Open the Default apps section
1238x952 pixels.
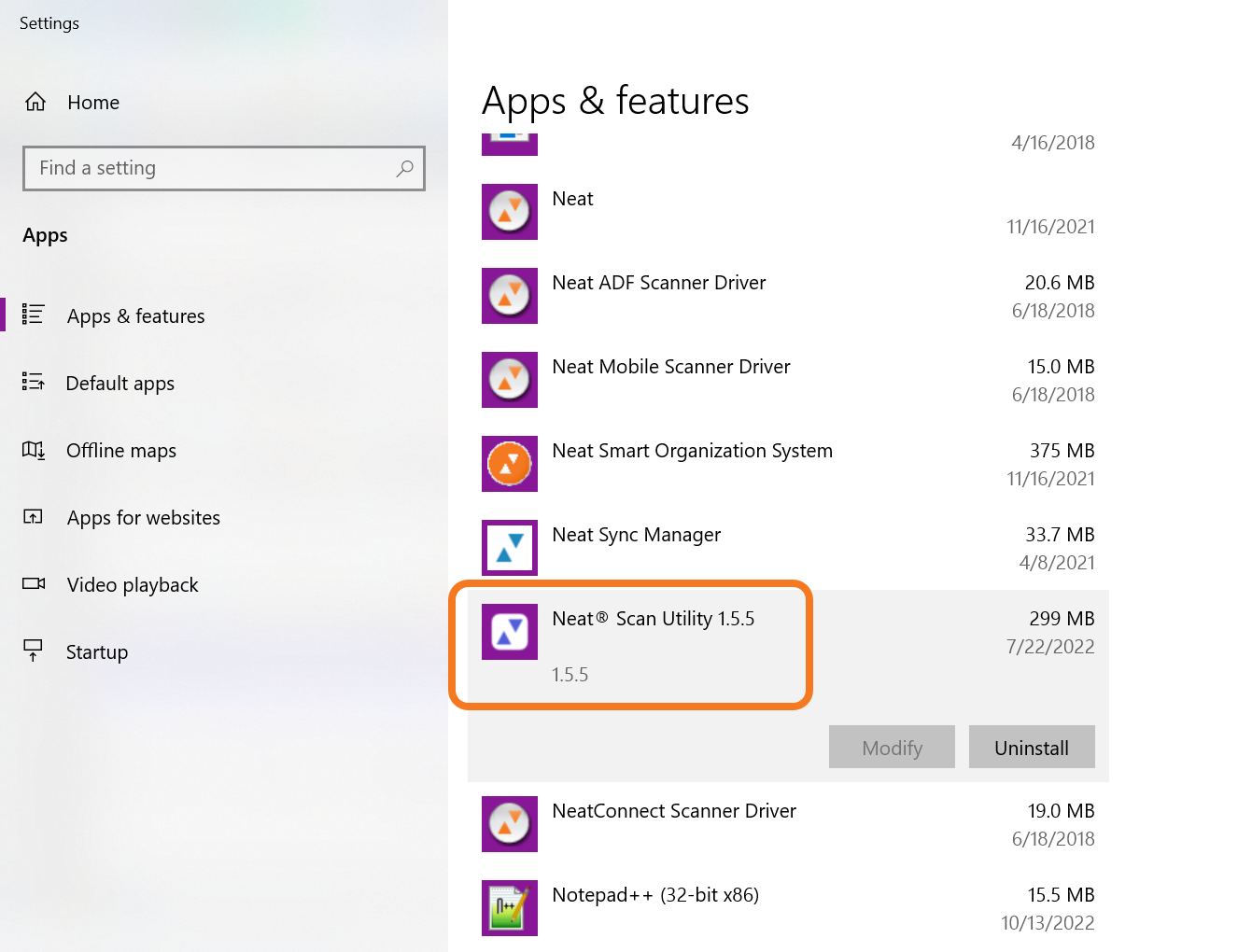click(120, 384)
